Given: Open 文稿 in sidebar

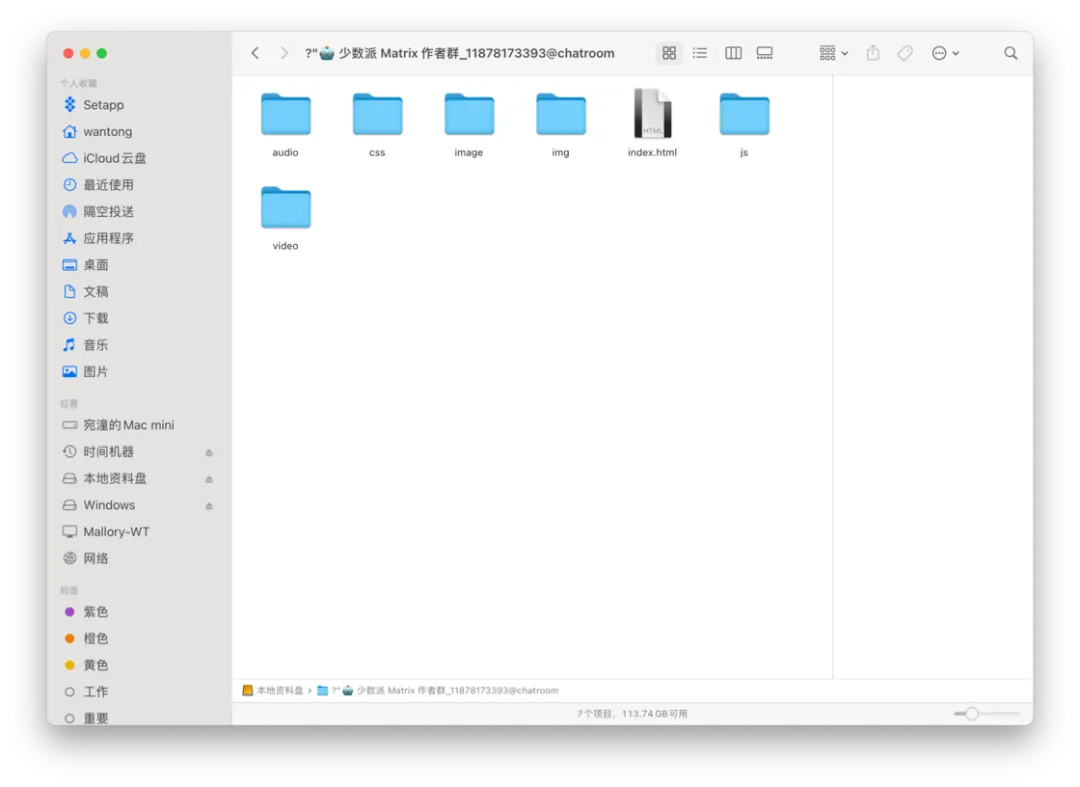Looking at the screenshot, I should point(138,291).
